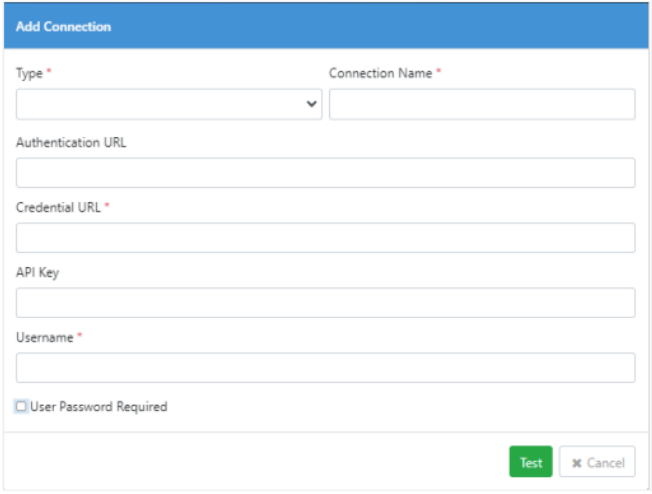Focus the Connection Name input field
Image resolution: width=652 pixels, height=494 pixels.
click(481, 105)
